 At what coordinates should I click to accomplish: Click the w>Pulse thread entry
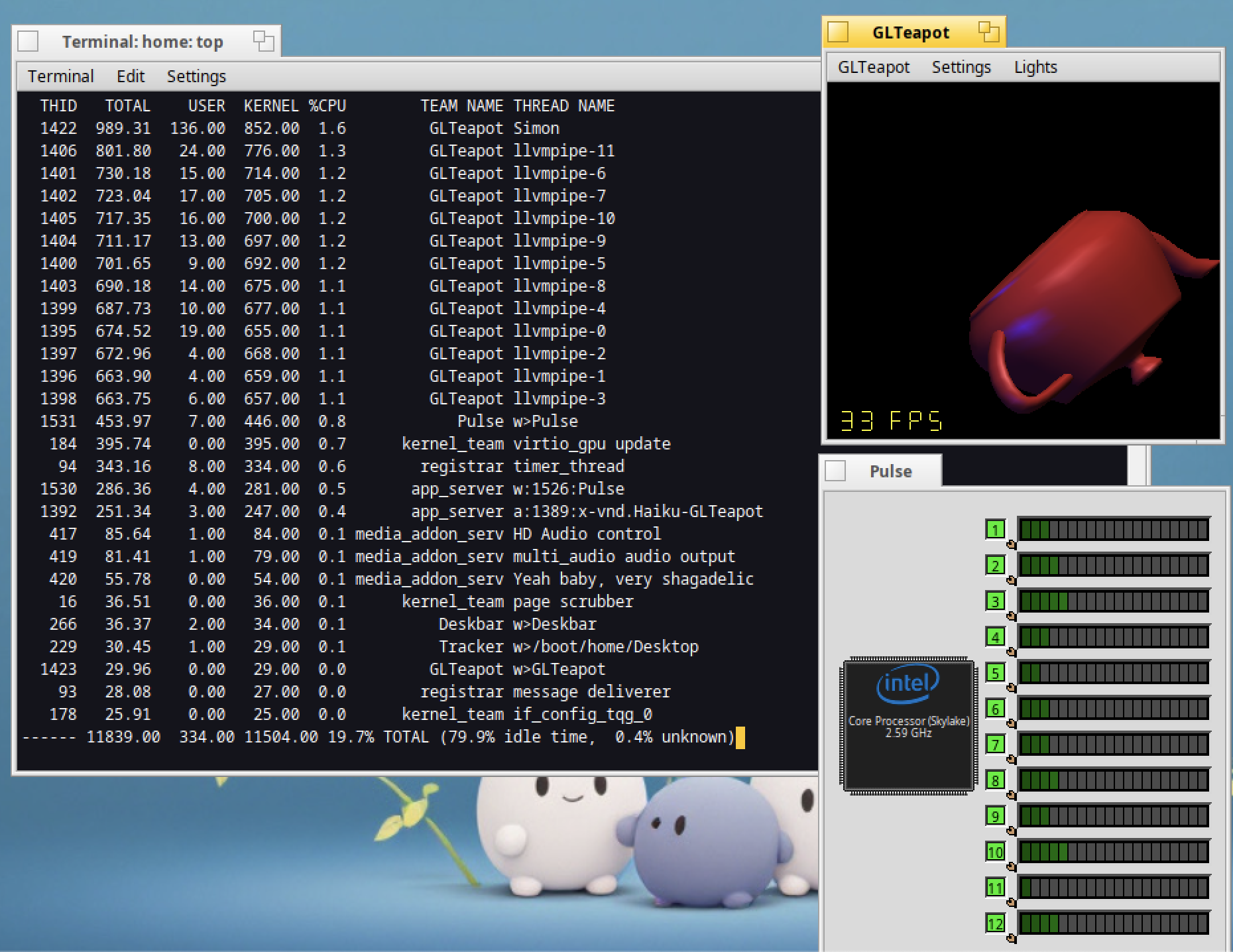546,422
